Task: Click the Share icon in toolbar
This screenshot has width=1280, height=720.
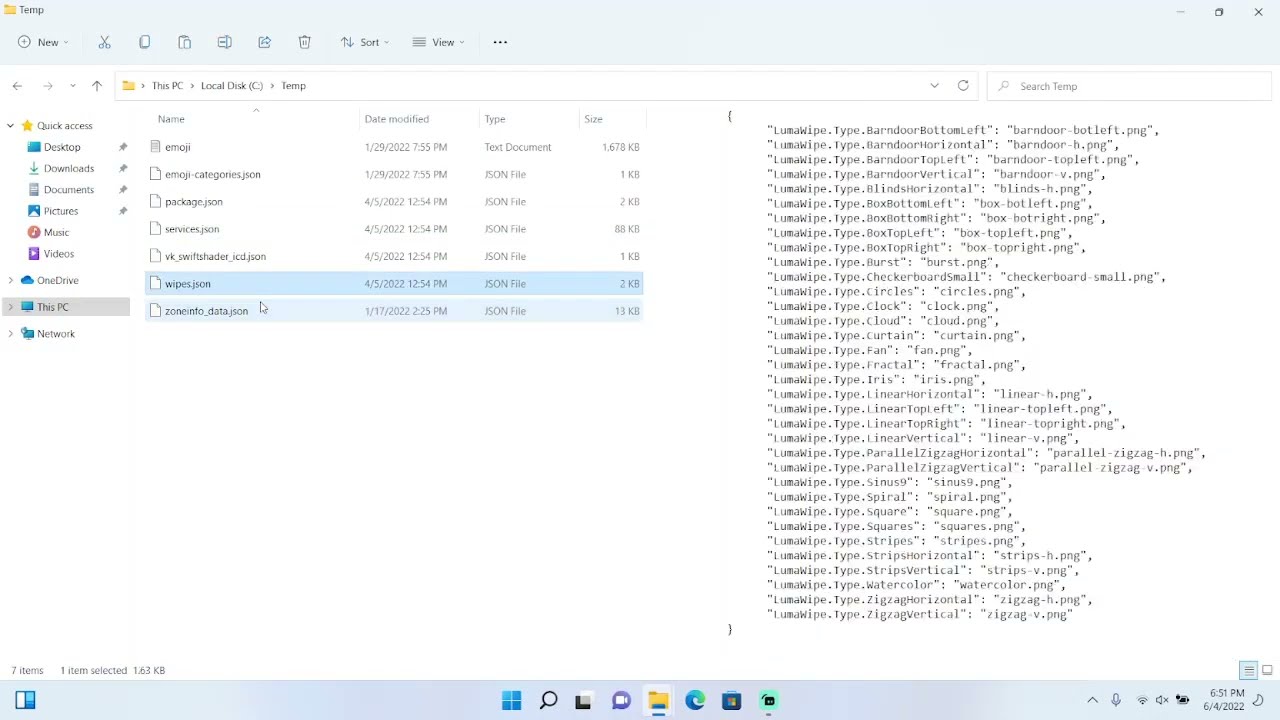Action: coord(264,42)
